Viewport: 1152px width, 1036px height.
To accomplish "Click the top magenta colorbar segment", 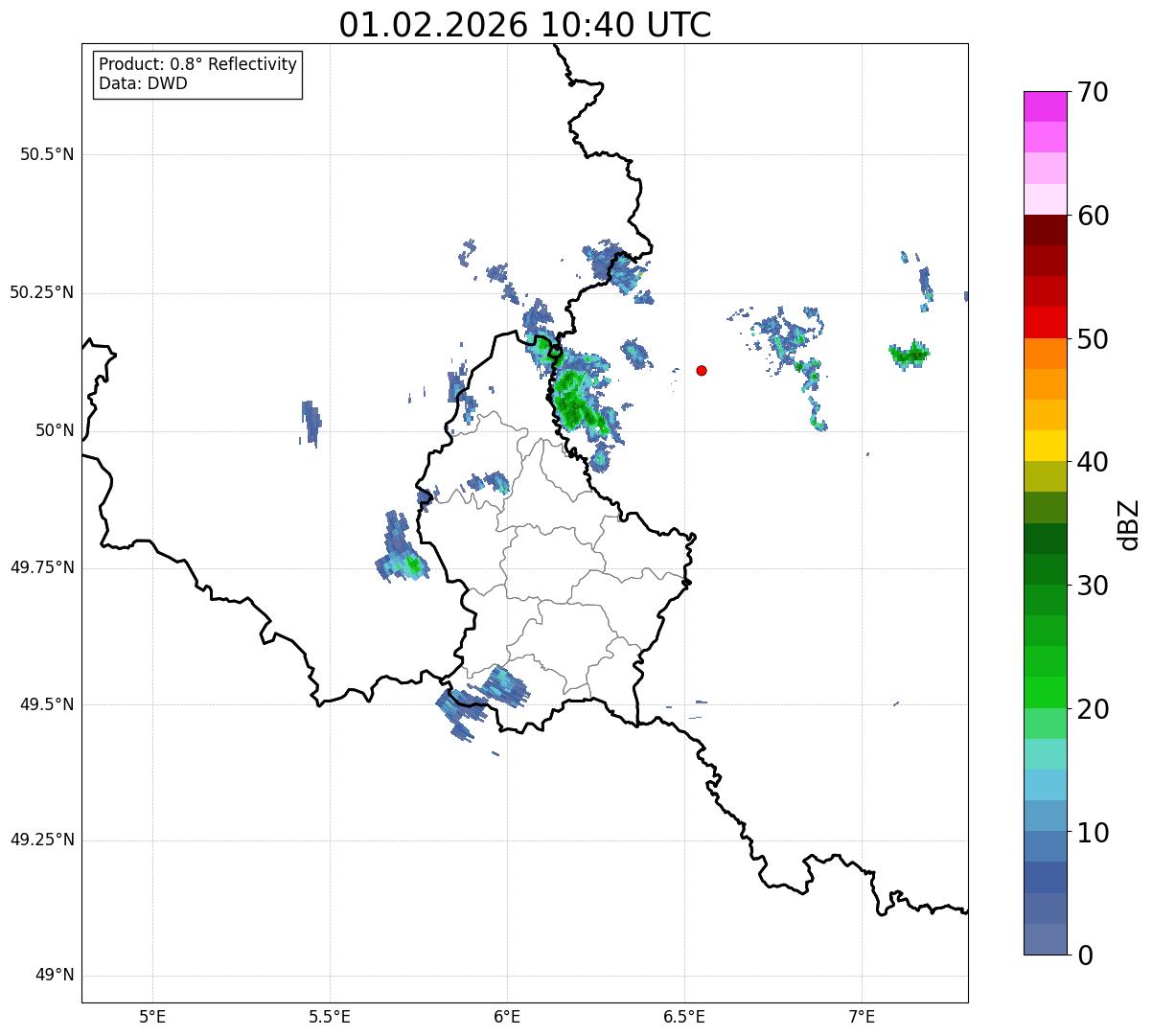I will [1046, 106].
